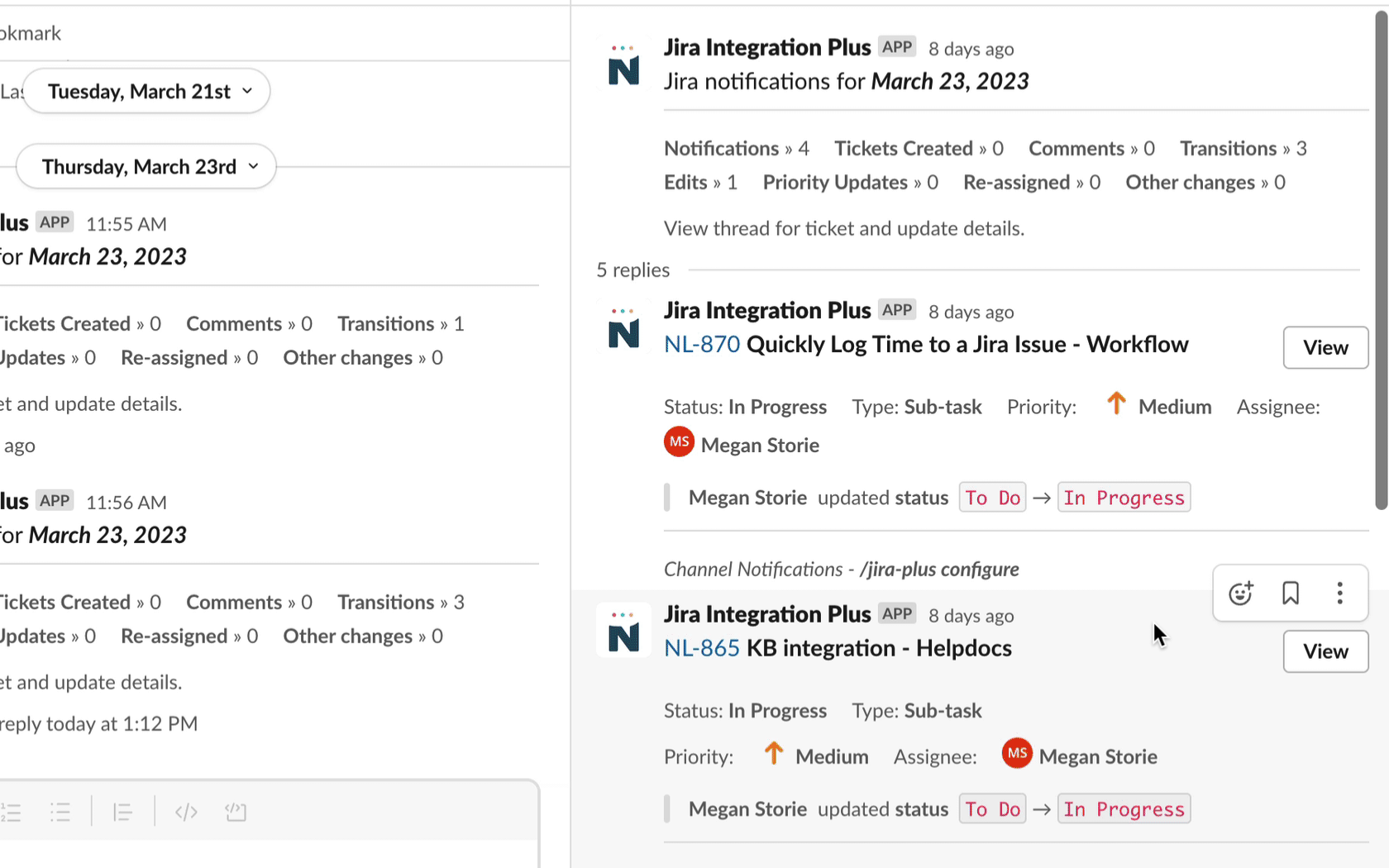The height and width of the screenshot is (868, 1389).
Task: Click In Progress status tag in NL-870 update
Action: (x=1124, y=498)
